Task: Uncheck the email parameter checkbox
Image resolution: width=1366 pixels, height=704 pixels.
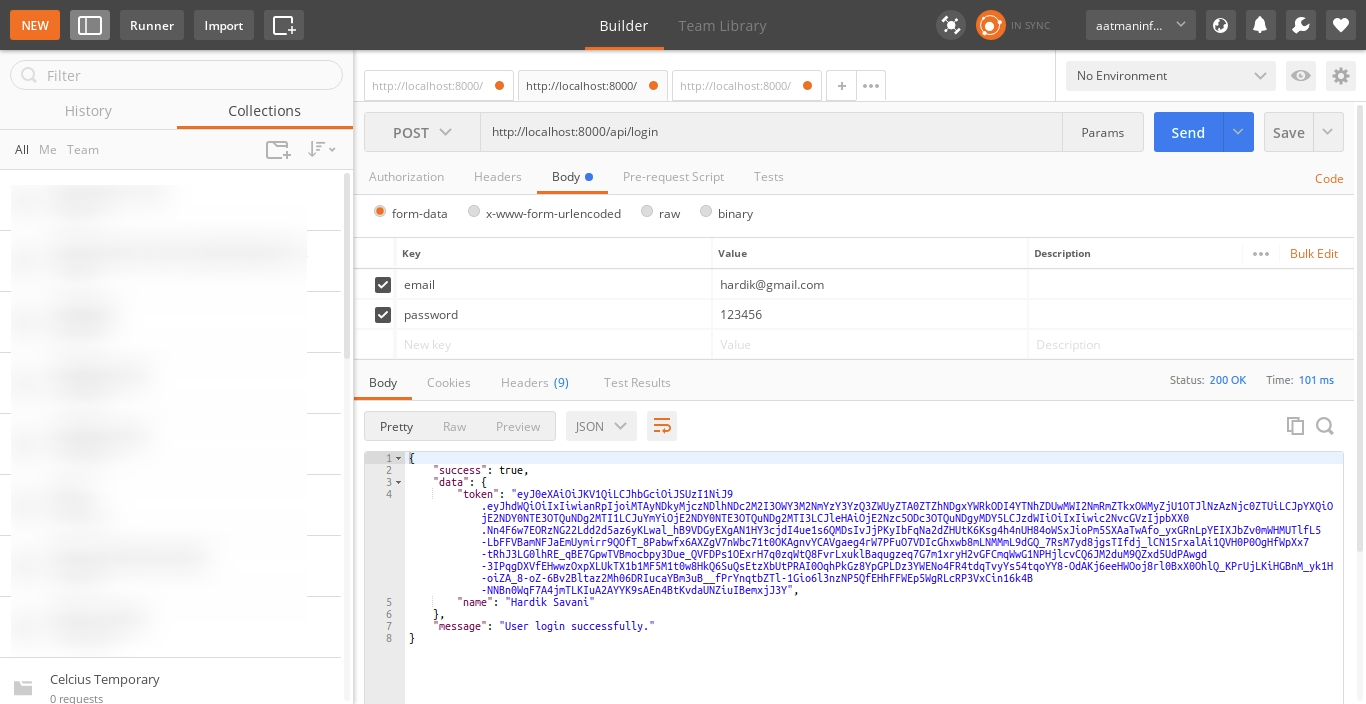Action: (x=382, y=285)
